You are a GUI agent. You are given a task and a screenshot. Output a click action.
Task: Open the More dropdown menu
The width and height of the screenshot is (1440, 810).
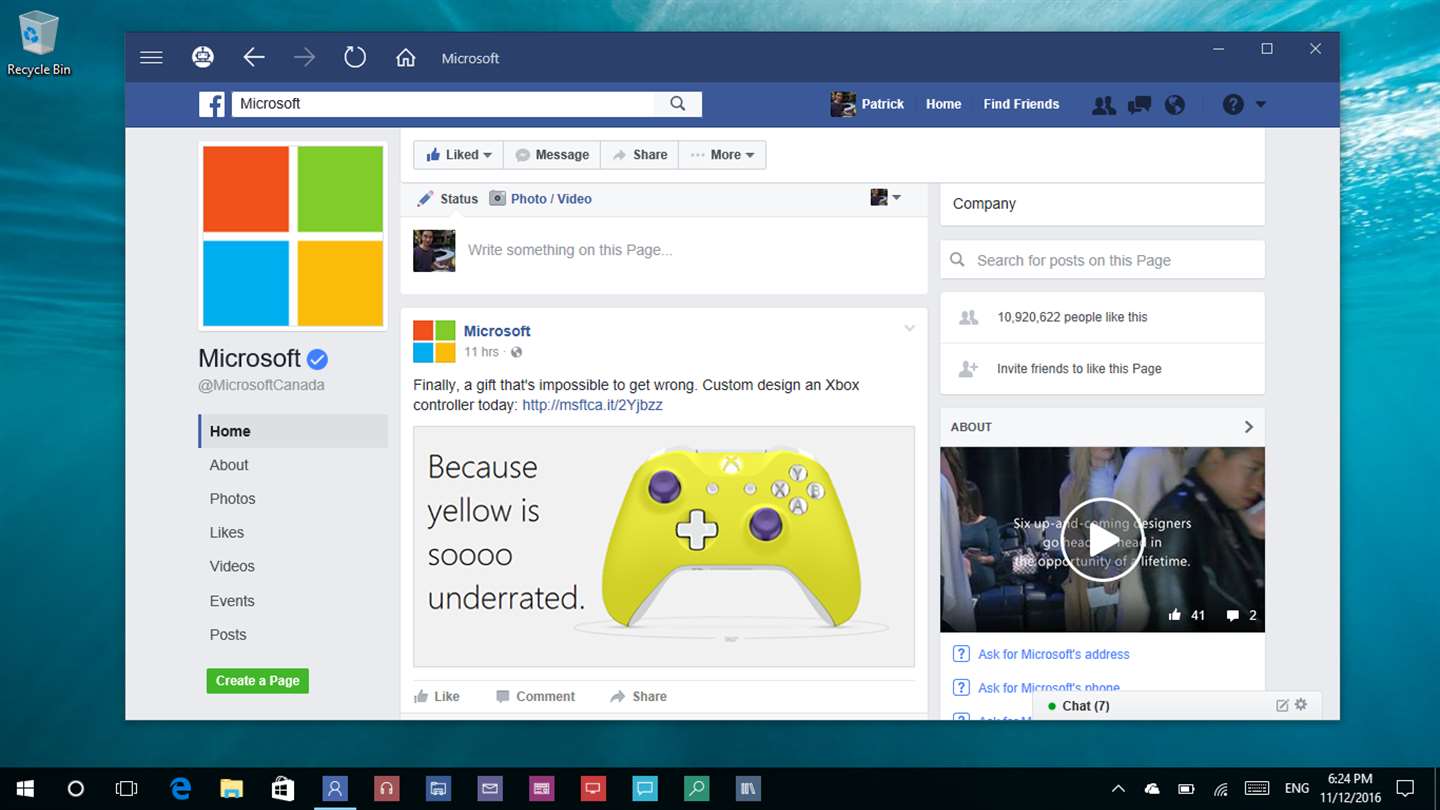(723, 155)
